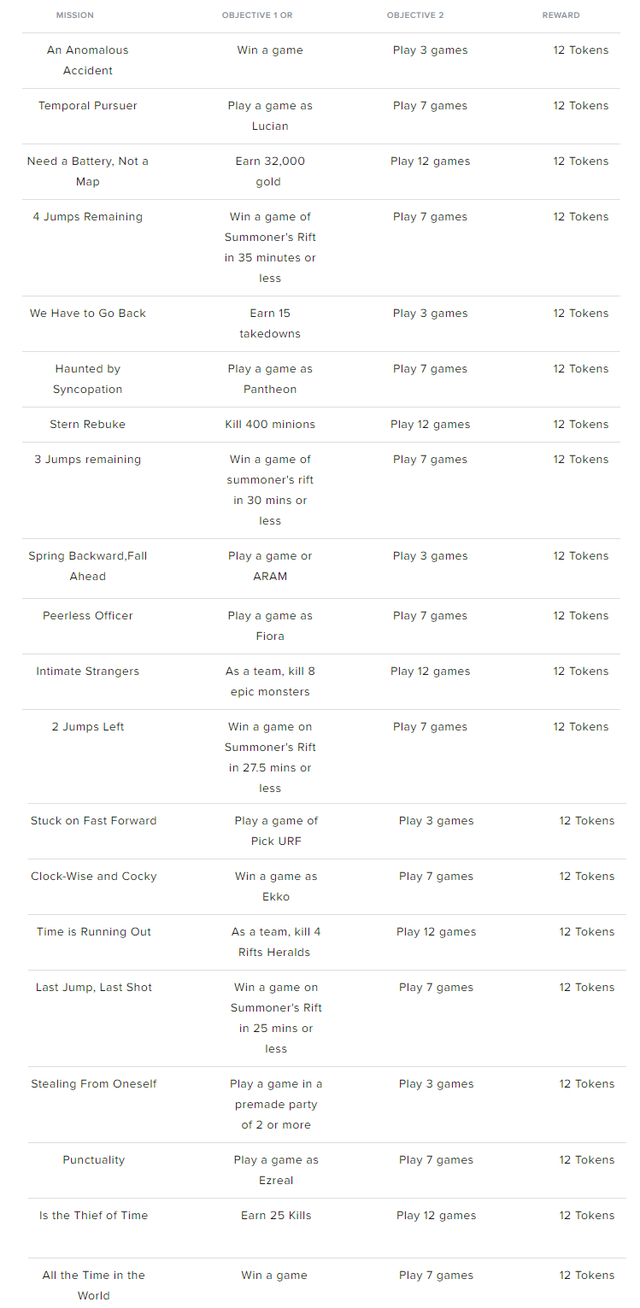Click the Temporal Pursuer mission name
This screenshot has height=1308, width=640.
click(x=88, y=106)
